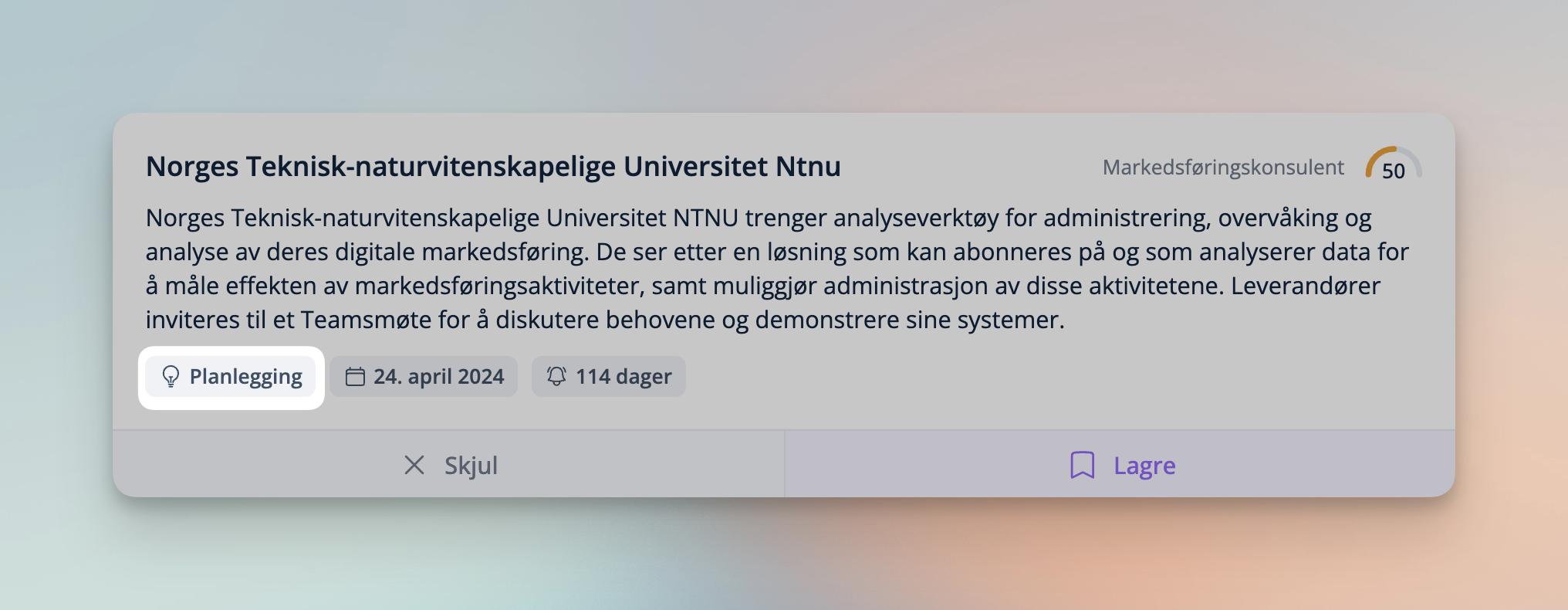
Task: Click the number 50 relevance score
Action: coord(1394,171)
